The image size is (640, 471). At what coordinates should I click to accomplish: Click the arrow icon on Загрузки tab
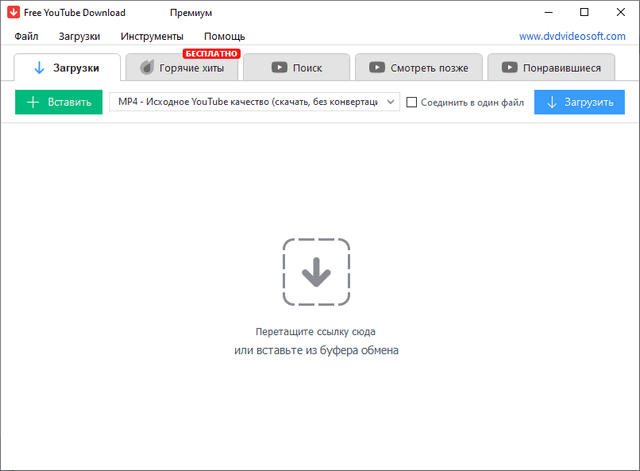[39, 68]
